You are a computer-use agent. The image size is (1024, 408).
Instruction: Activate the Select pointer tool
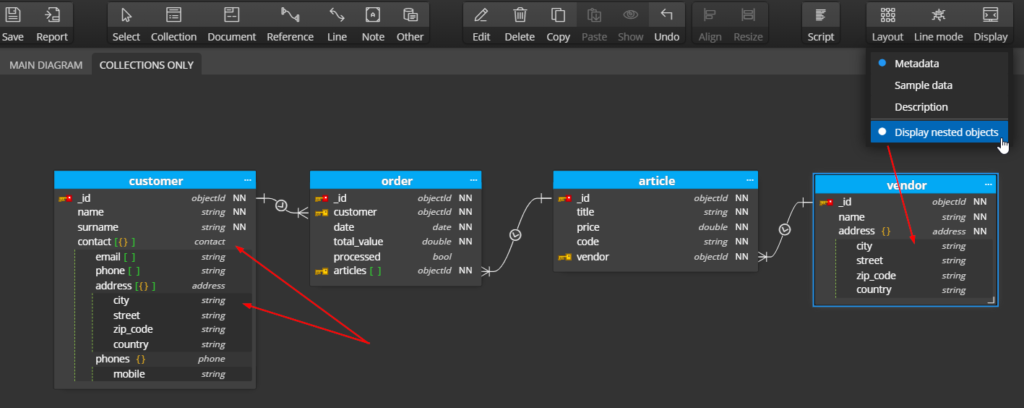[126, 14]
